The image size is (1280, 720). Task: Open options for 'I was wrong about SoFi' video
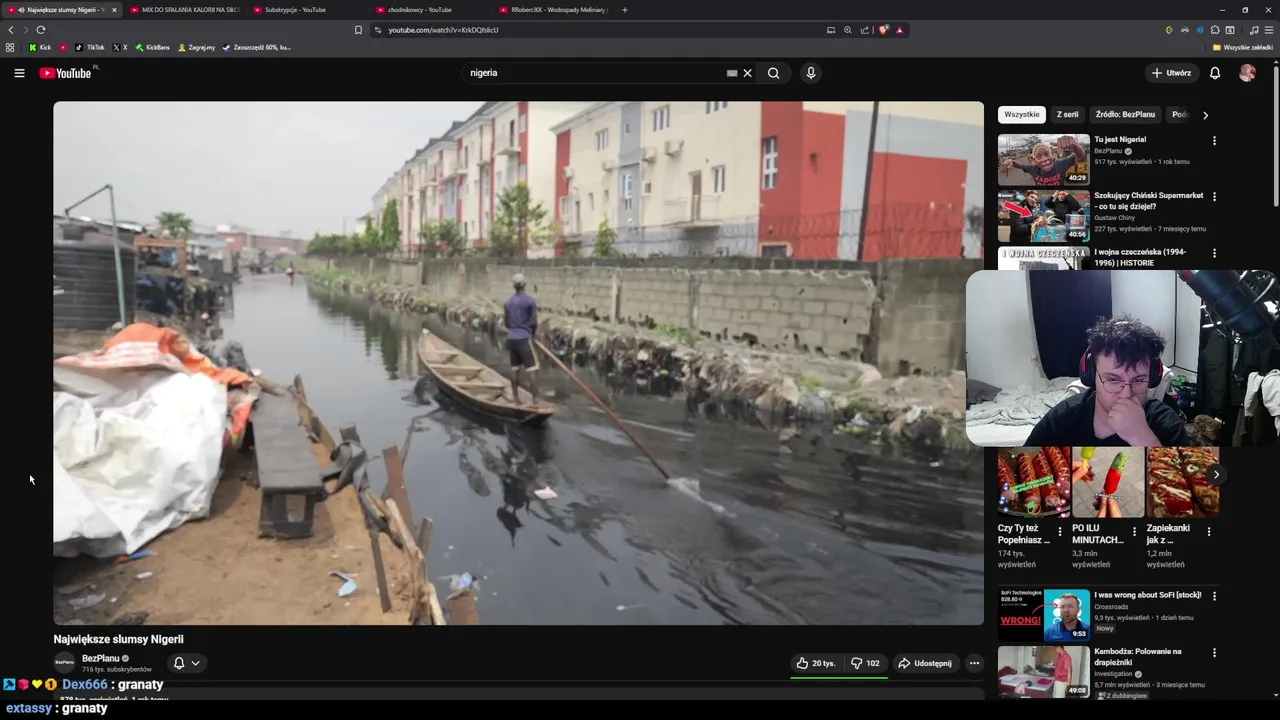pyautogui.click(x=1215, y=596)
